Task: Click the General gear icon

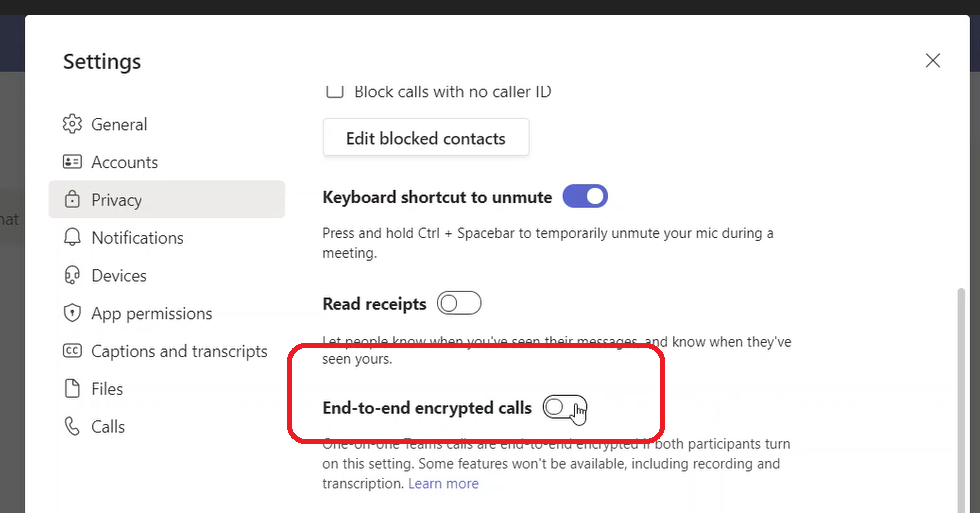Action: point(72,124)
